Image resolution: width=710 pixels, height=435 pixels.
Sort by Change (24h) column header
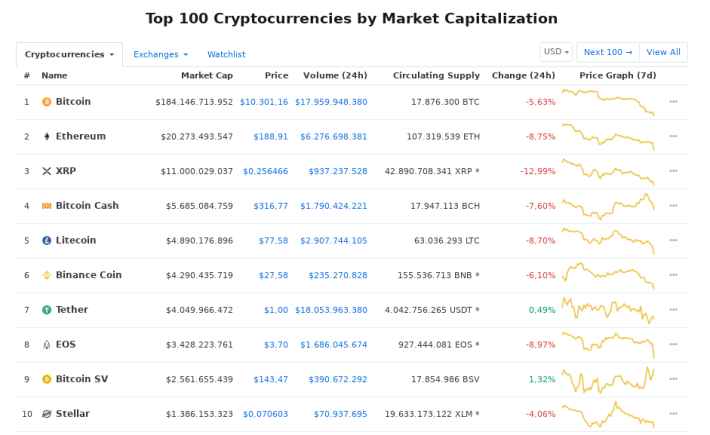[523, 76]
